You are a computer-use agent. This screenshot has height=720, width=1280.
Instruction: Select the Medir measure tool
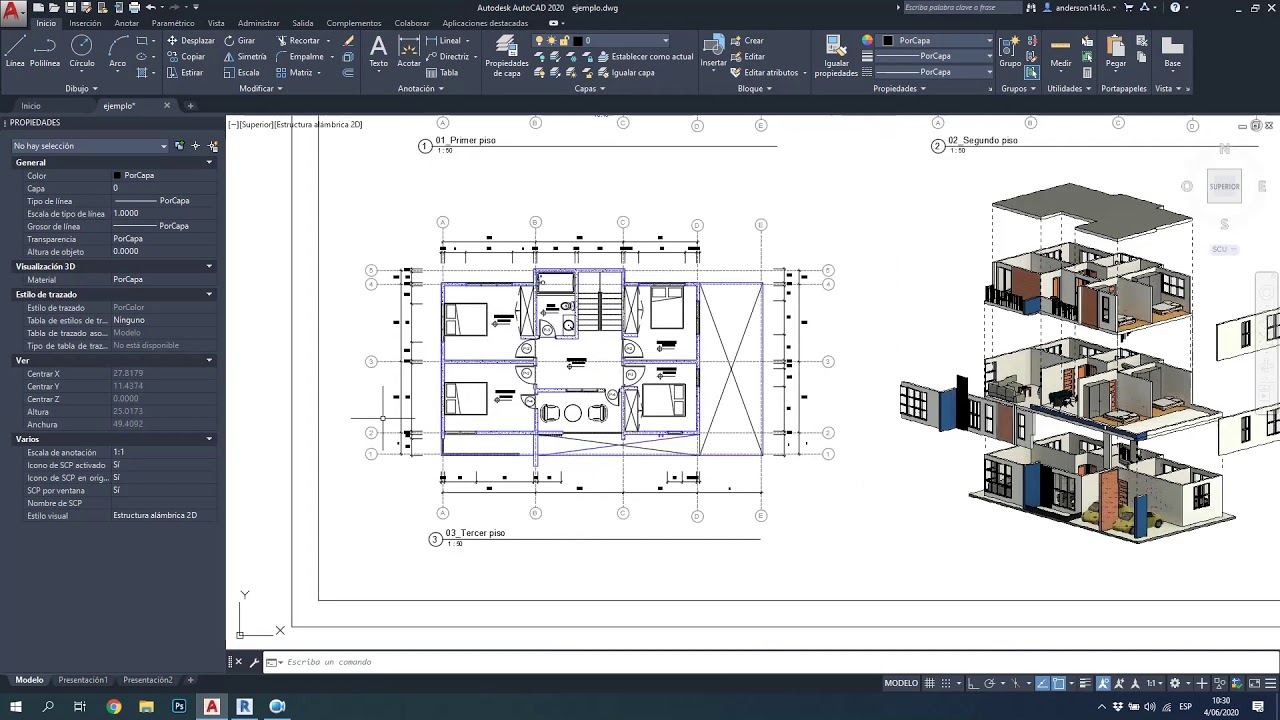(x=1061, y=51)
